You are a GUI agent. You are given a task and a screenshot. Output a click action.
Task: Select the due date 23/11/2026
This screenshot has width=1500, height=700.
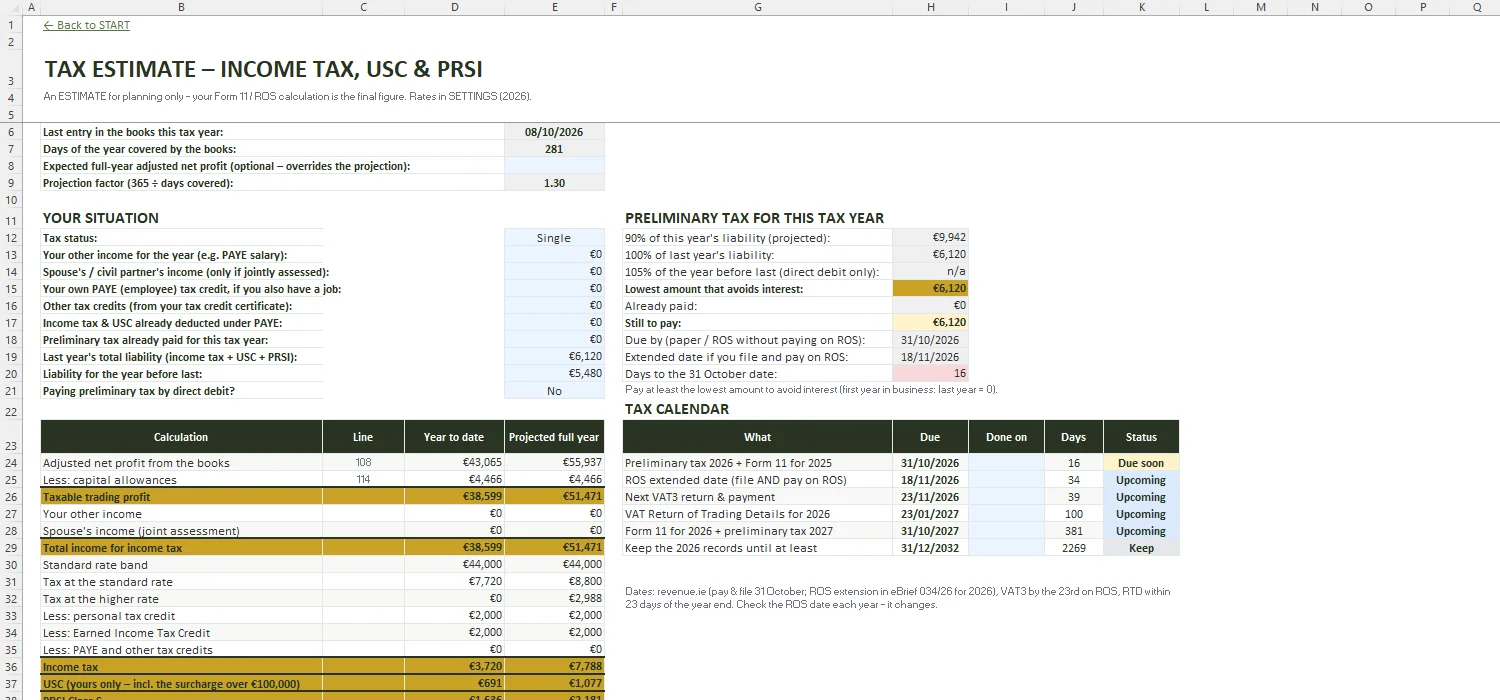click(x=930, y=497)
